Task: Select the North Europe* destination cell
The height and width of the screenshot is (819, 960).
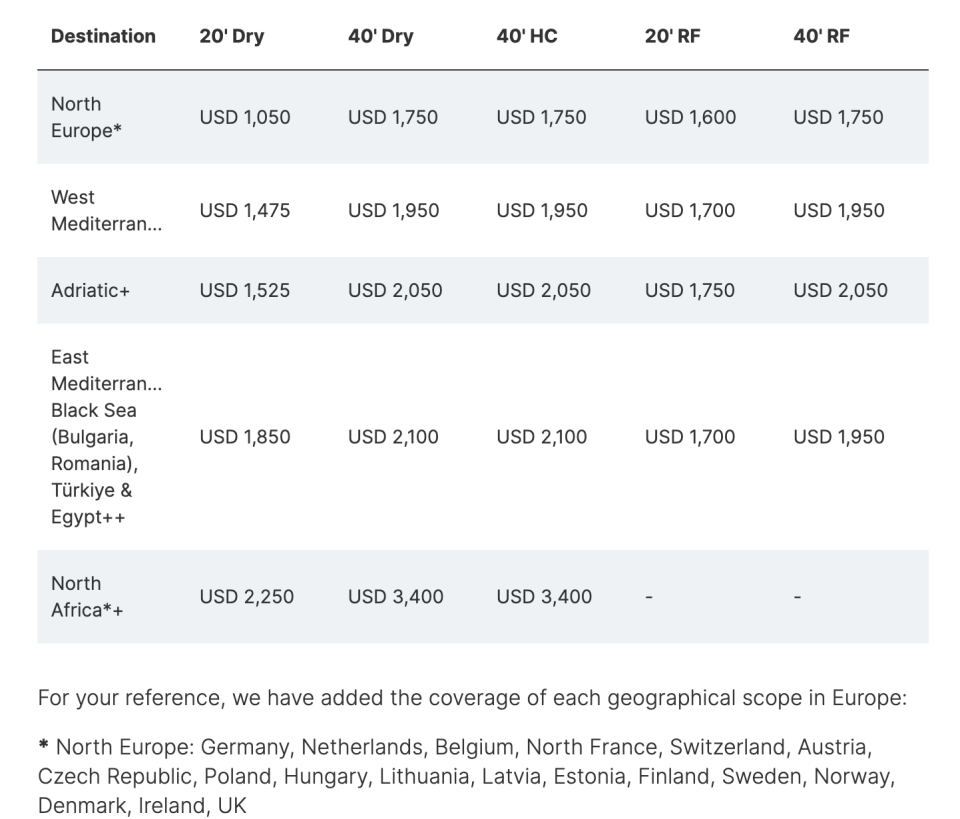Action: (87, 117)
